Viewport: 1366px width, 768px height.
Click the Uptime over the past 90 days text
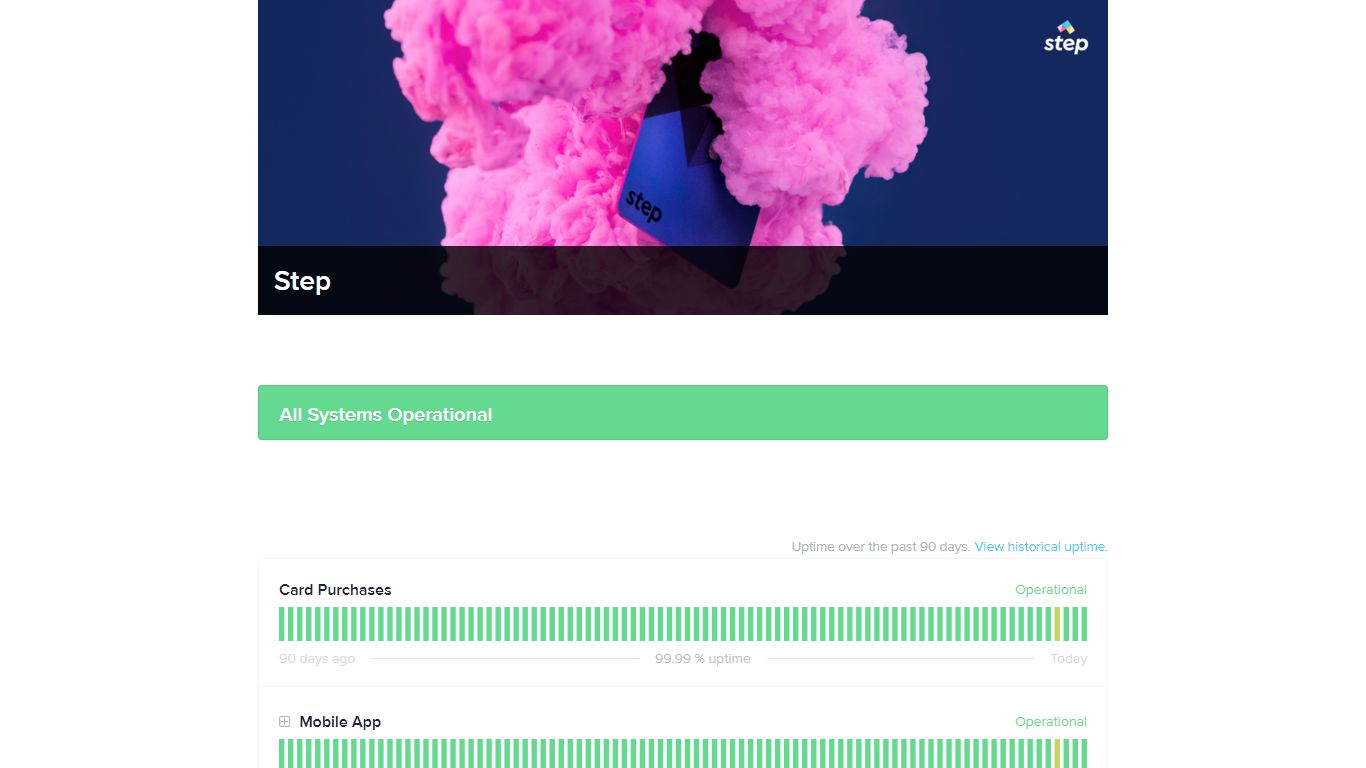click(881, 547)
